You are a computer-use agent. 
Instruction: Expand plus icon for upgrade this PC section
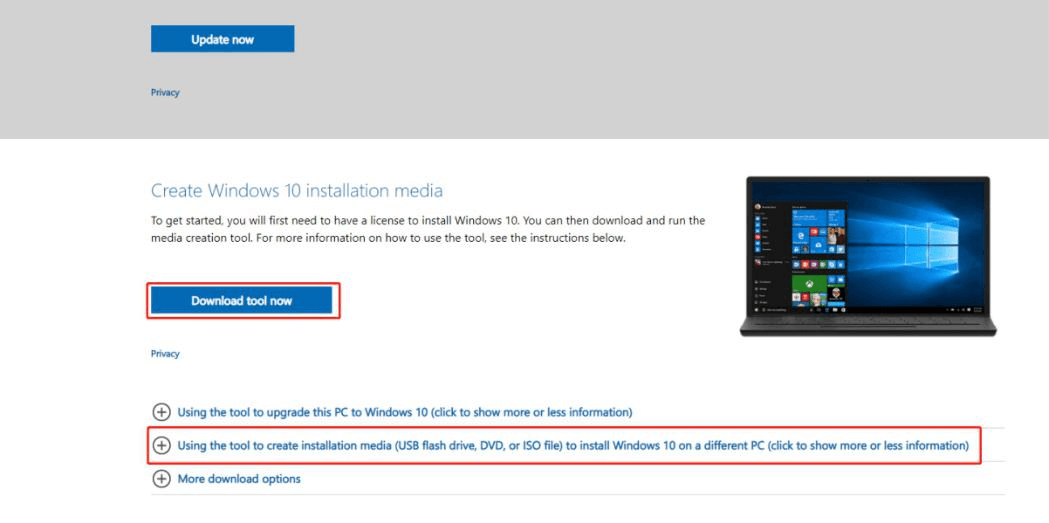pos(162,412)
